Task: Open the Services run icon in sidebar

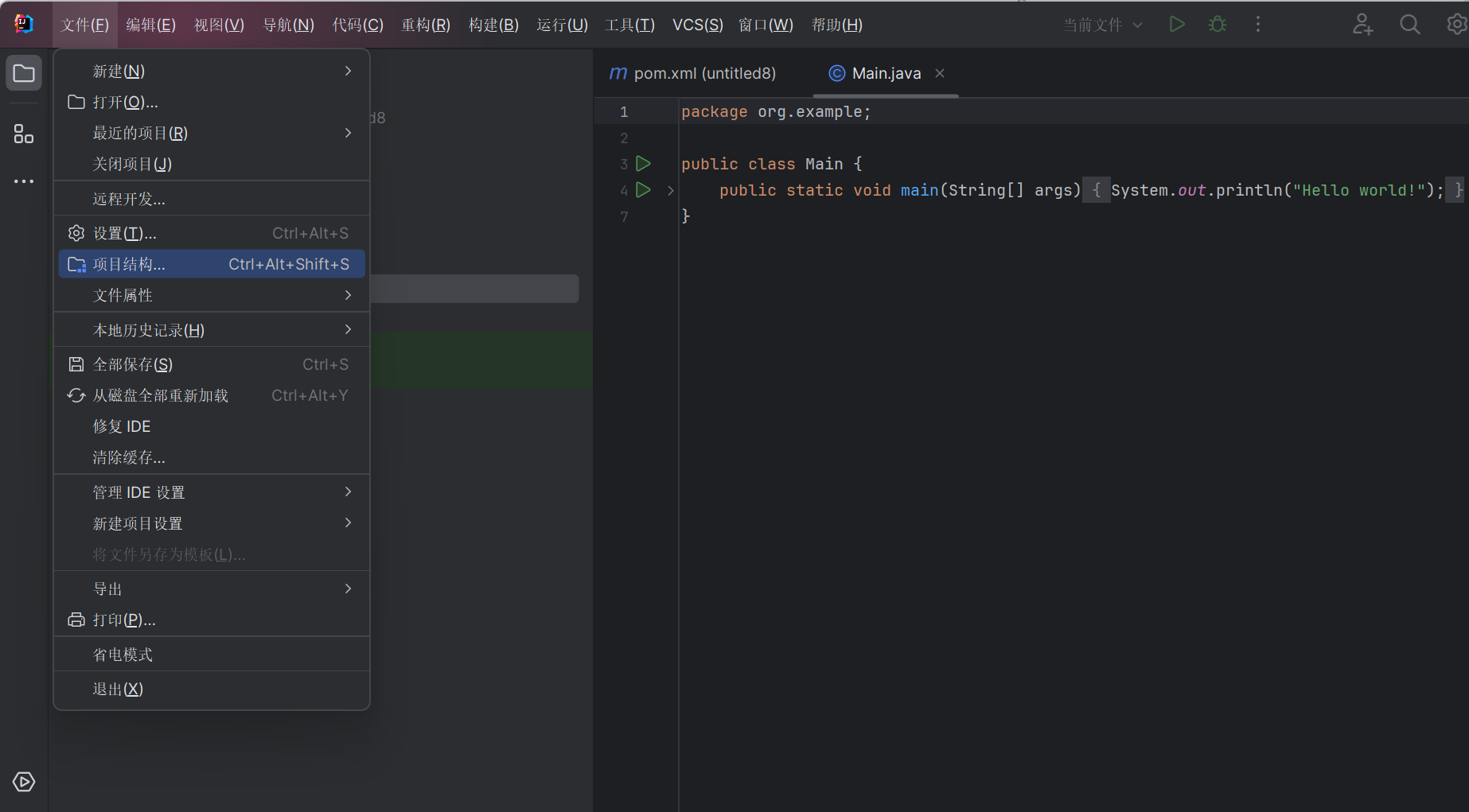Action: pos(24,782)
